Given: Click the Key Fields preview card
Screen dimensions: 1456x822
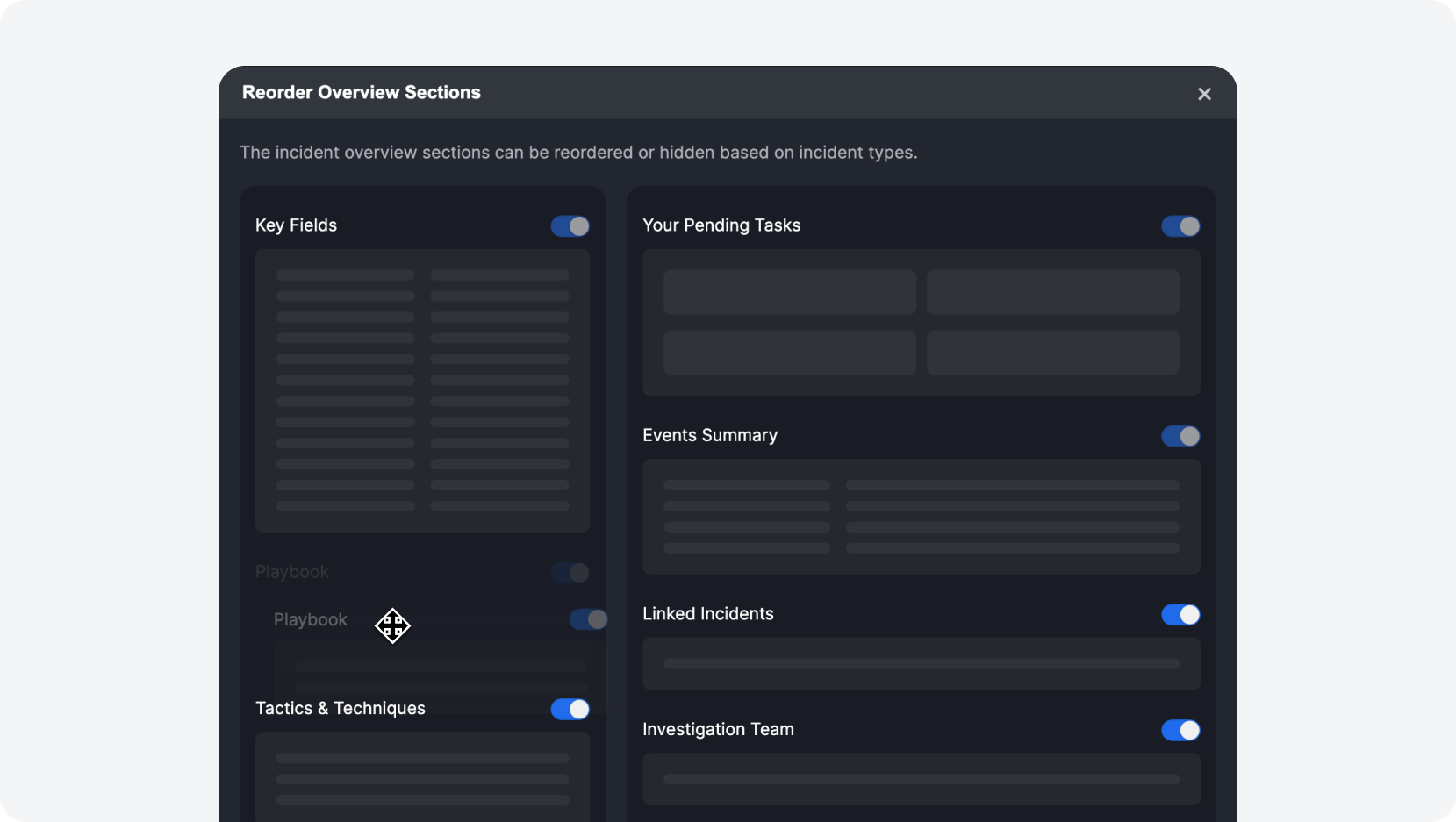Looking at the screenshot, I should tap(422, 390).
